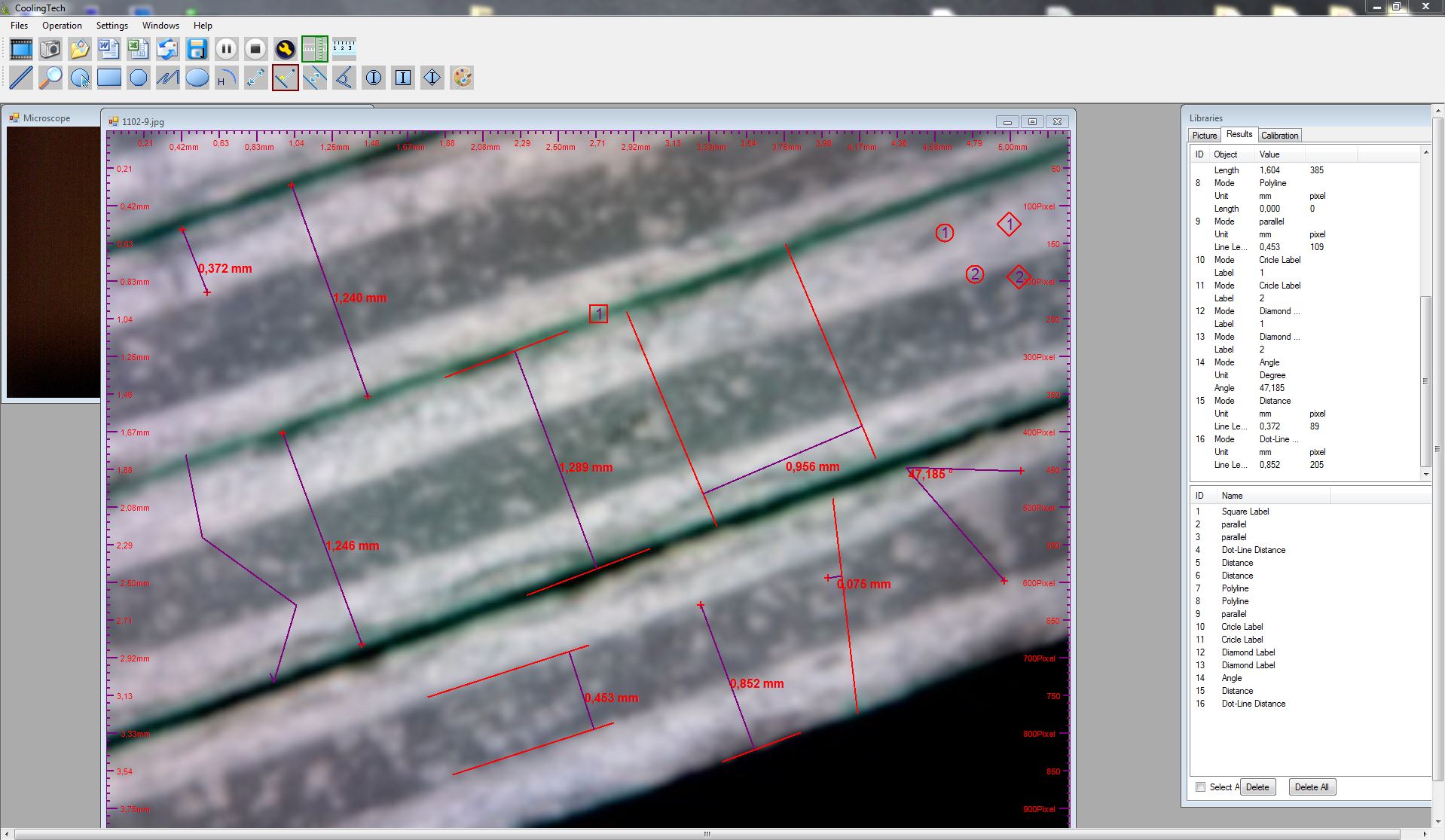The image size is (1445, 840).
Task: Click the video filmstrip icon
Action: pyautogui.click(x=21, y=50)
